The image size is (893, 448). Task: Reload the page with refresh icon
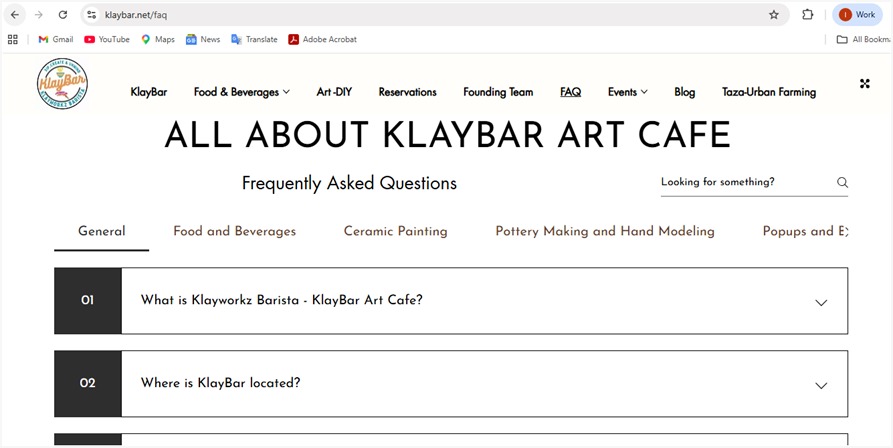point(63,15)
